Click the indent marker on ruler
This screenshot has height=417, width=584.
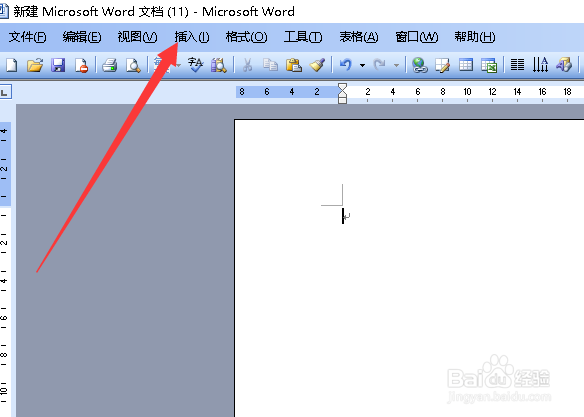pos(342,93)
